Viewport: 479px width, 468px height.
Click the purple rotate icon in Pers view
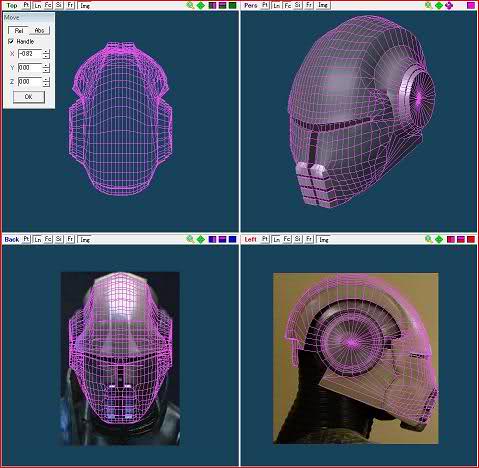[449, 6]
